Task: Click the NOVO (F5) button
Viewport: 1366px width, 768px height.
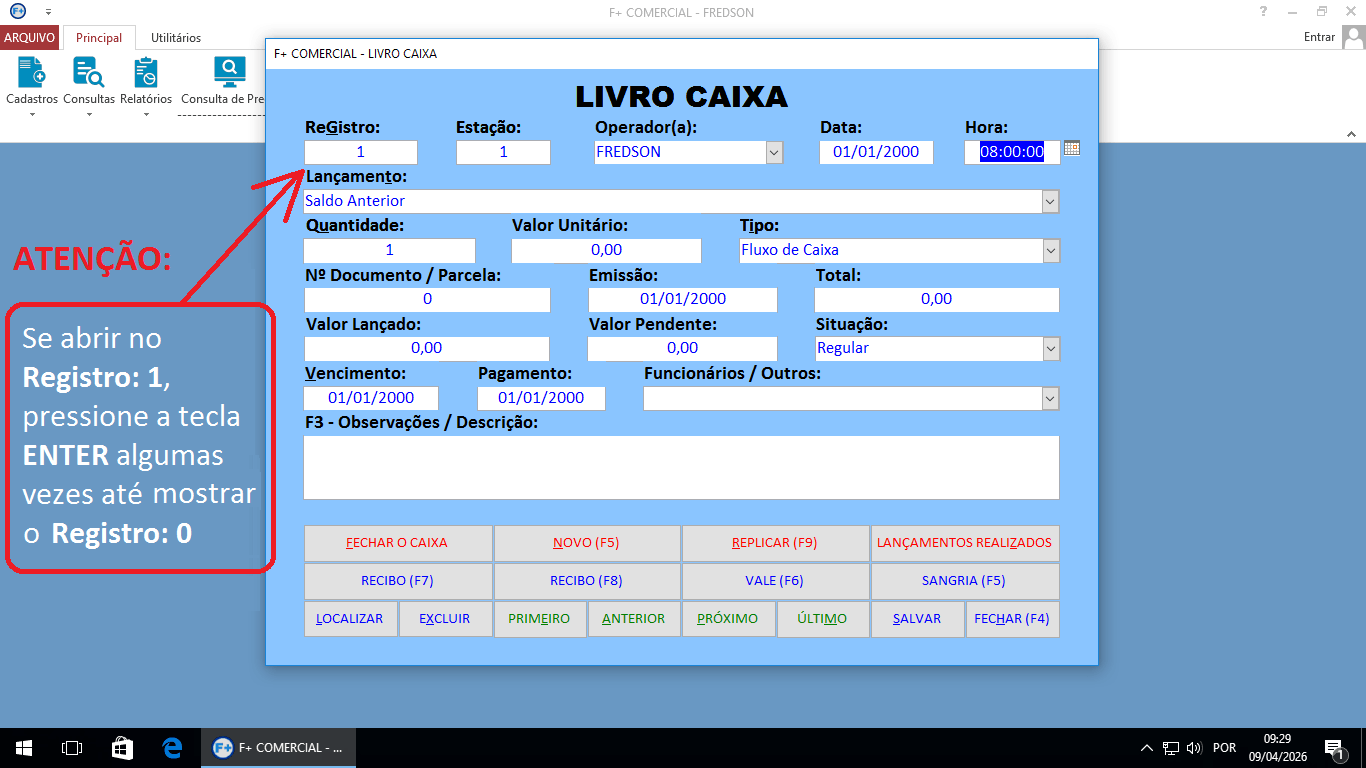Action: [x=585, y=543]
